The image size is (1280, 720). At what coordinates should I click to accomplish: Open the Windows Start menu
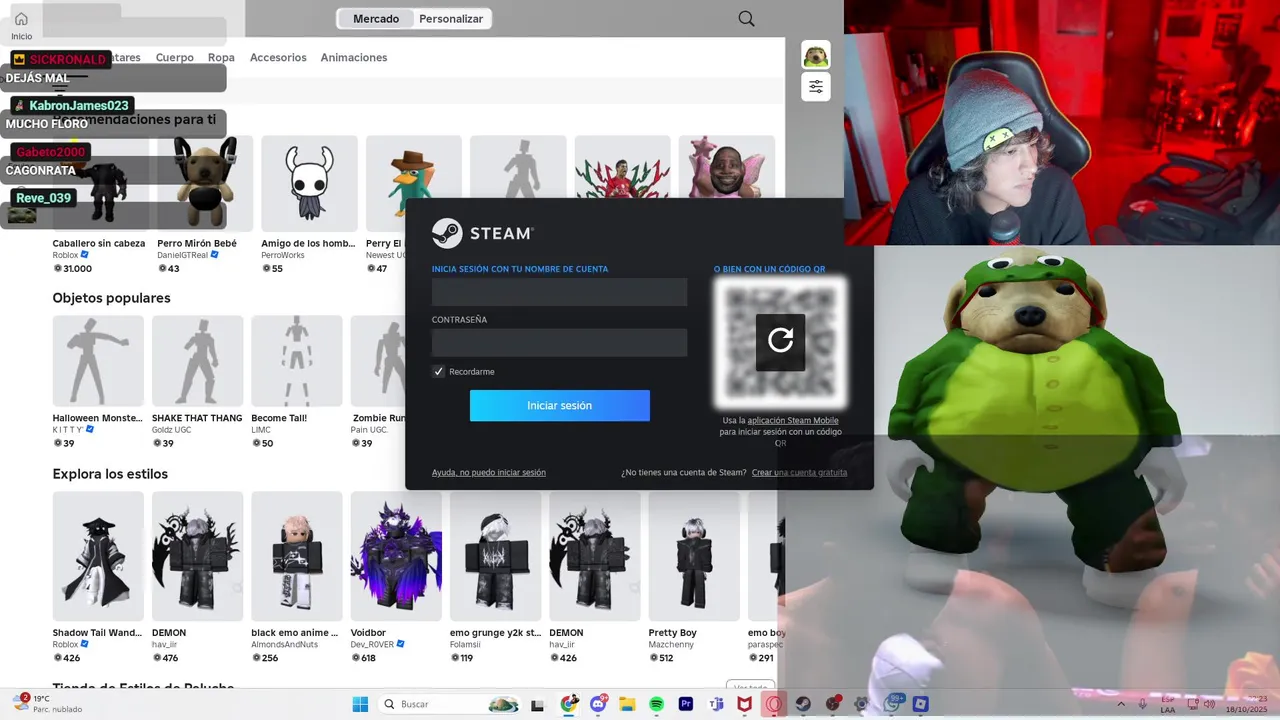click(x=360, y=704)
